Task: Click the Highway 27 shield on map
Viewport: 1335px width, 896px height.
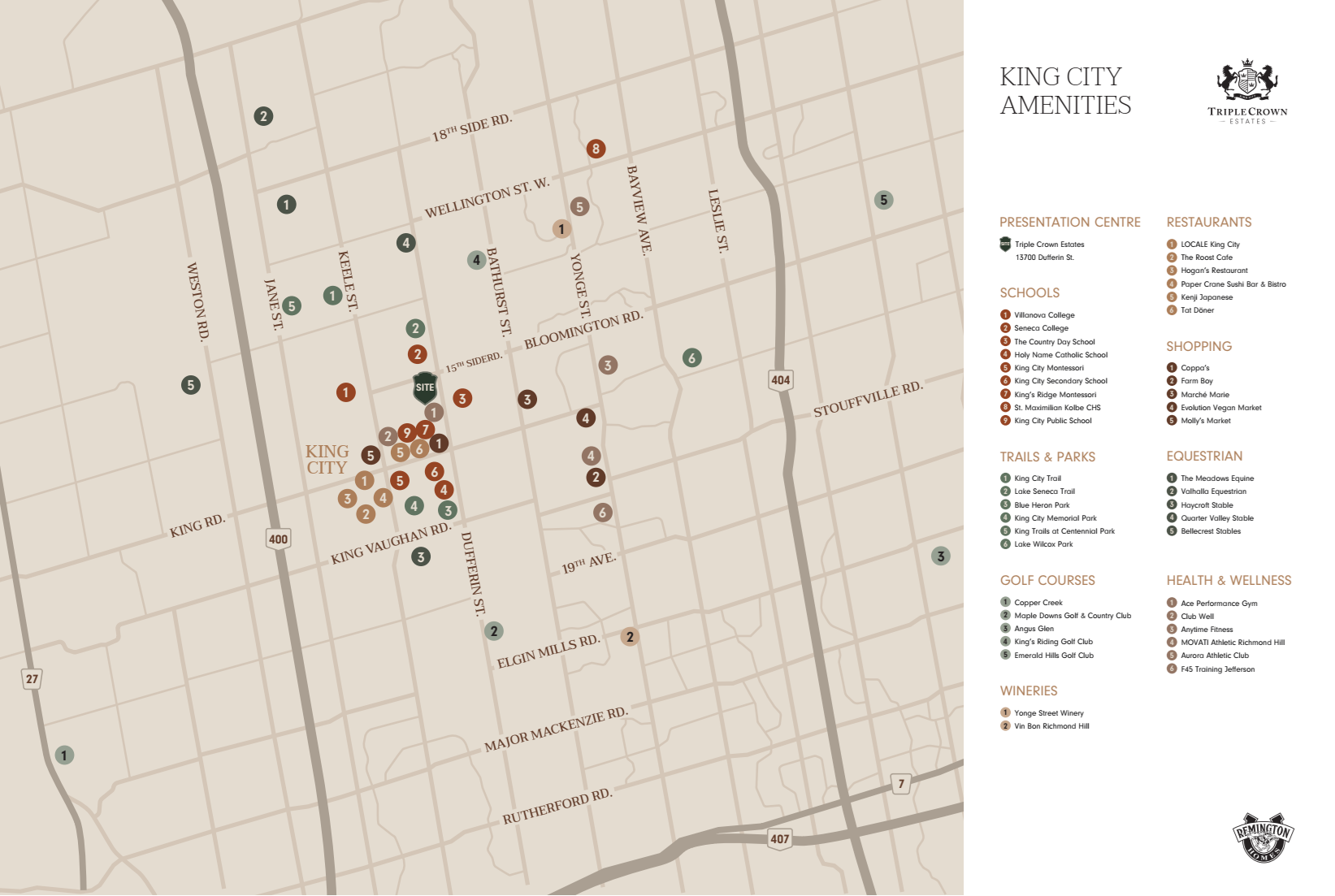Action: (x=32, y=679)
